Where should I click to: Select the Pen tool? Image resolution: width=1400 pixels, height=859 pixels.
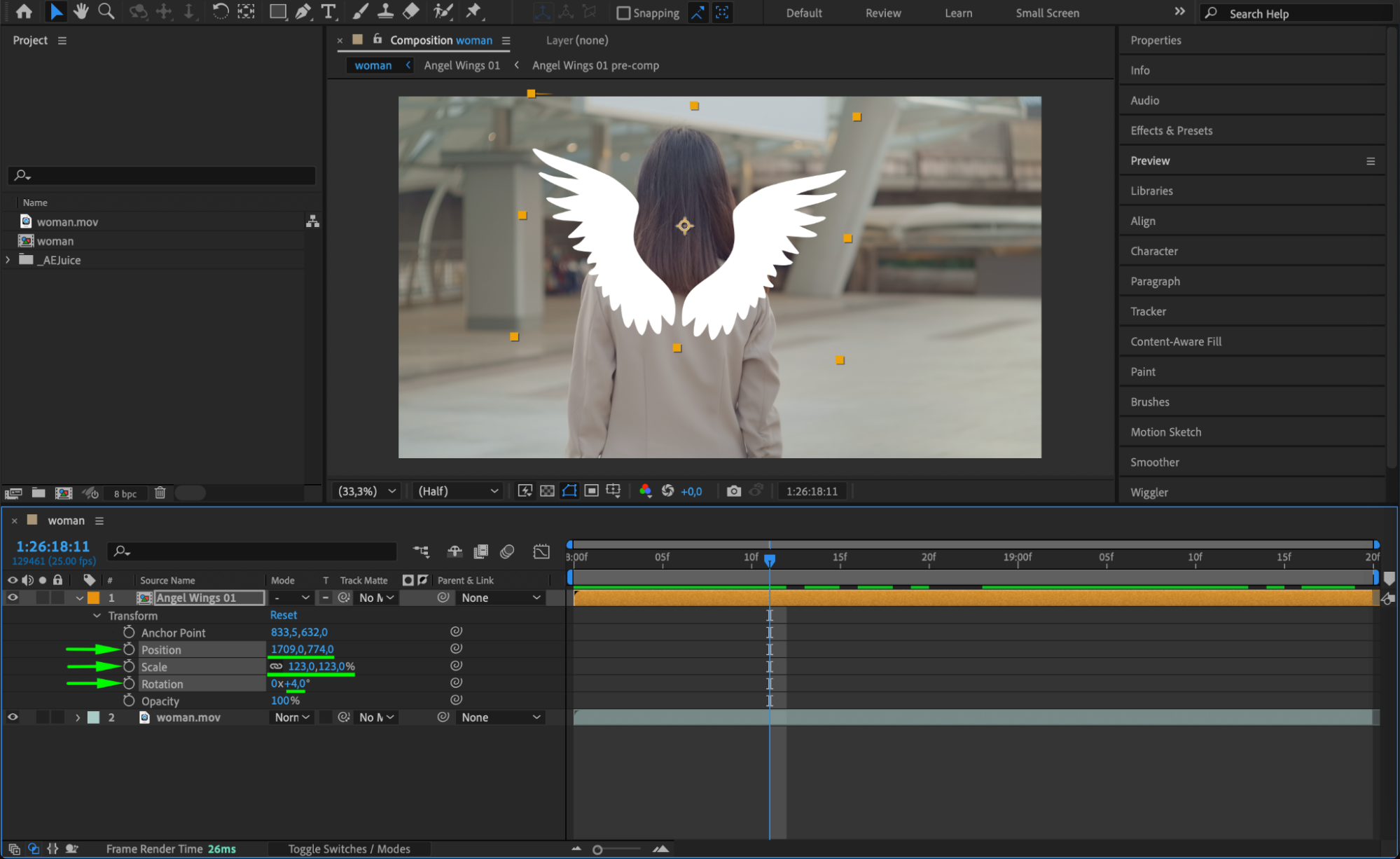[x=303, y=11]
